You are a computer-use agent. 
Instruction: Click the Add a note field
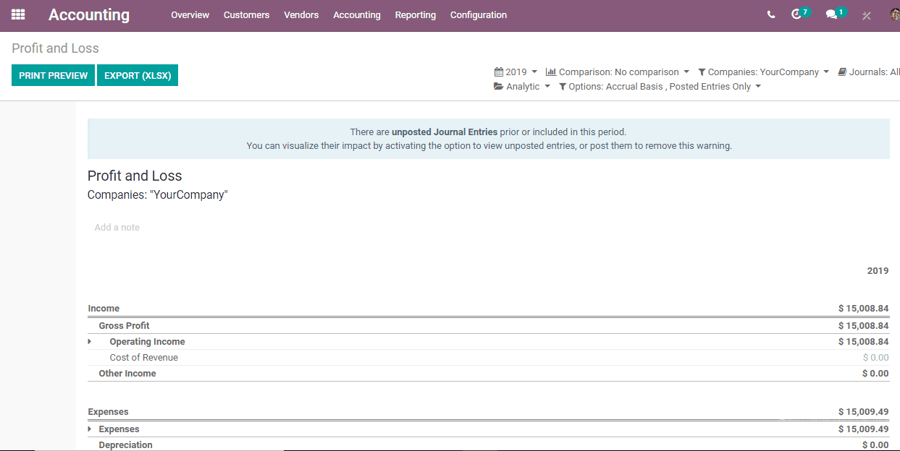click(117, 227)
